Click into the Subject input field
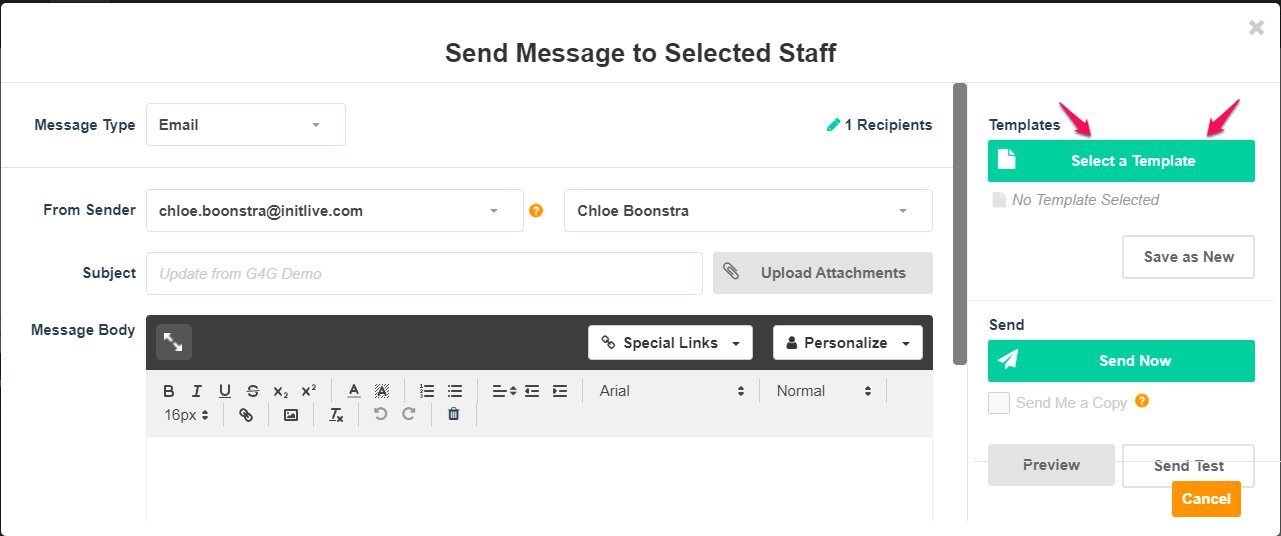 (424, 273)
